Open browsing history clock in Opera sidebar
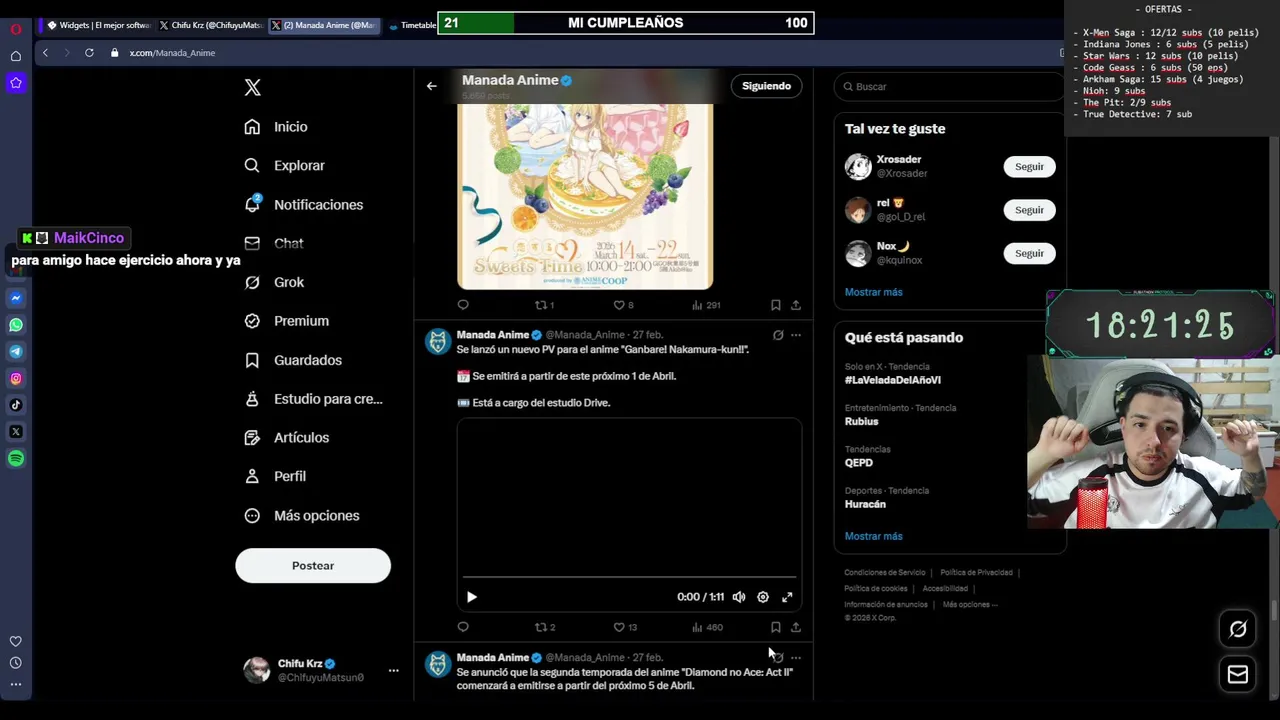The width and height of the screenshot is (1280, 720). click(x=16, y=663)
